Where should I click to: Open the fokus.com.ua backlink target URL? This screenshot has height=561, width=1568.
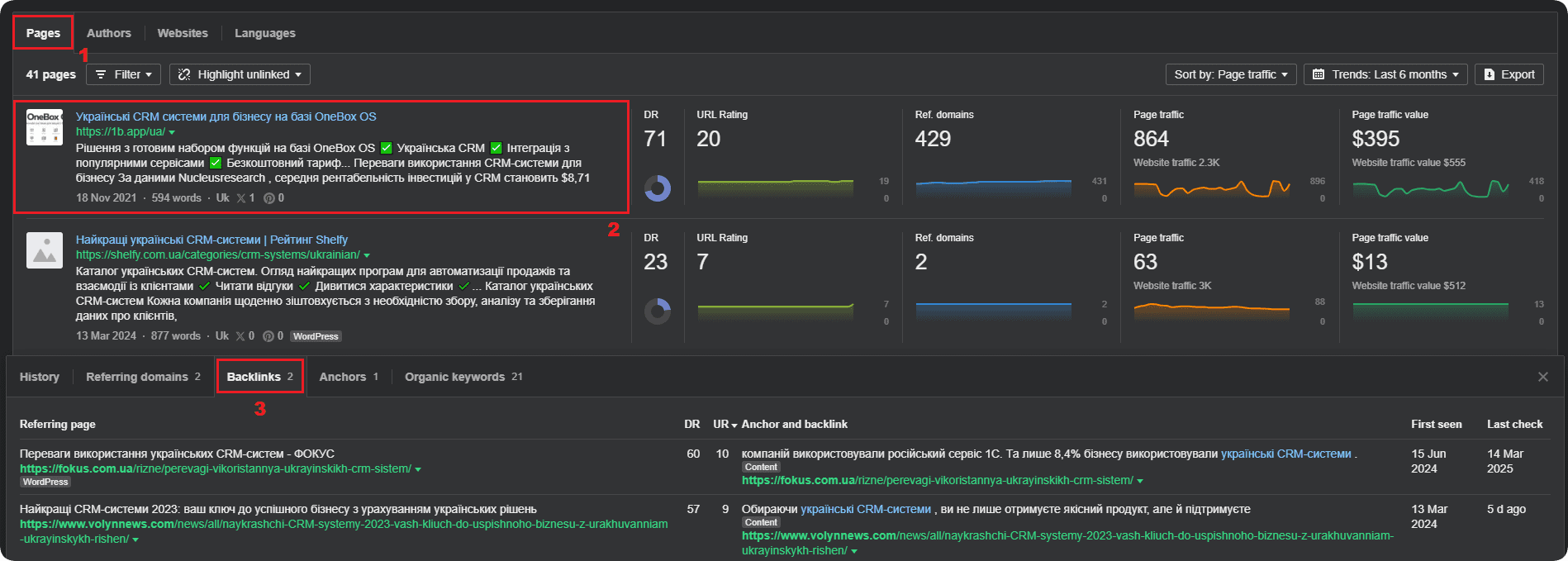938,480
